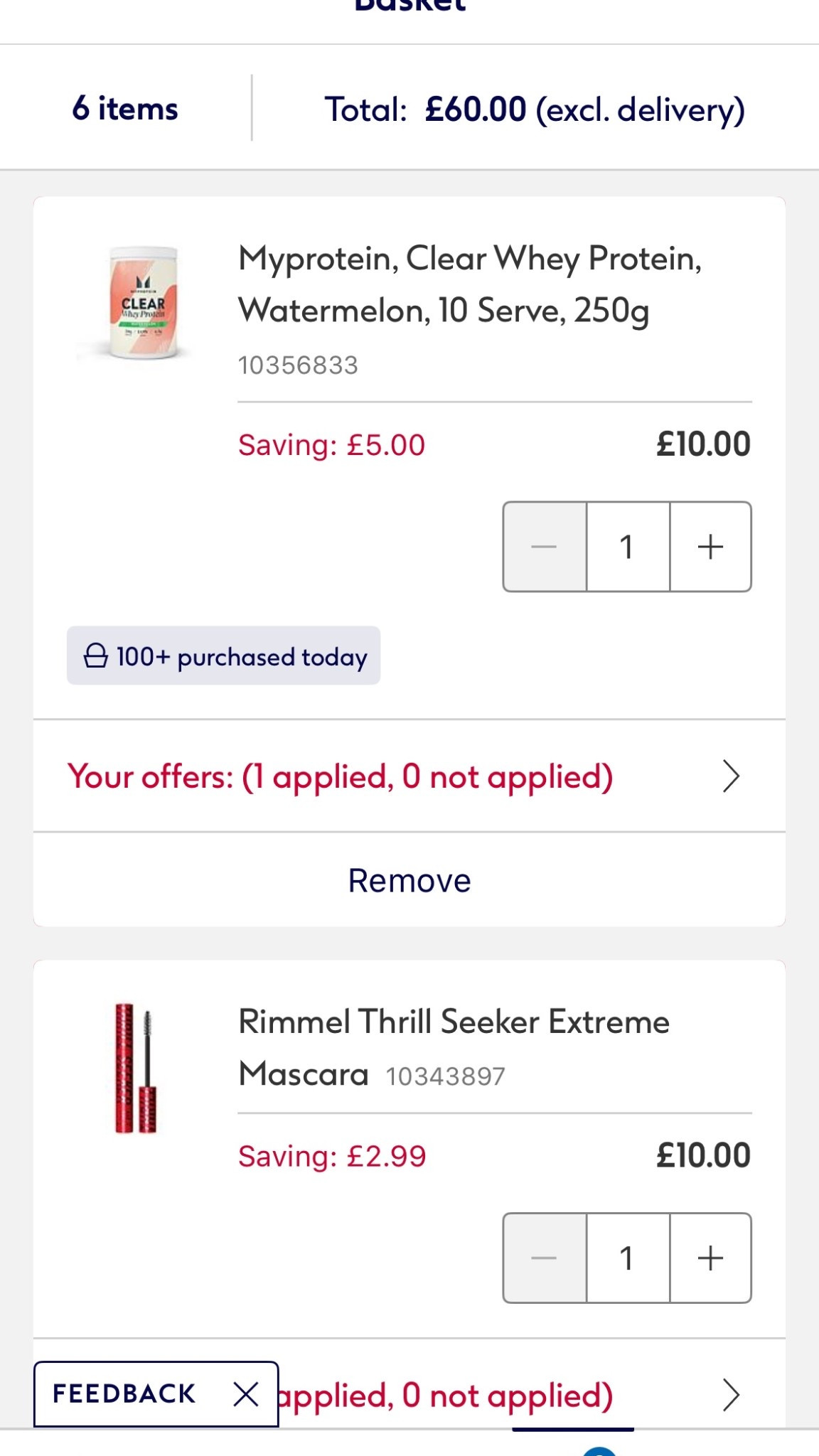Edit quantity field for Rimmel mascara

627,1258
